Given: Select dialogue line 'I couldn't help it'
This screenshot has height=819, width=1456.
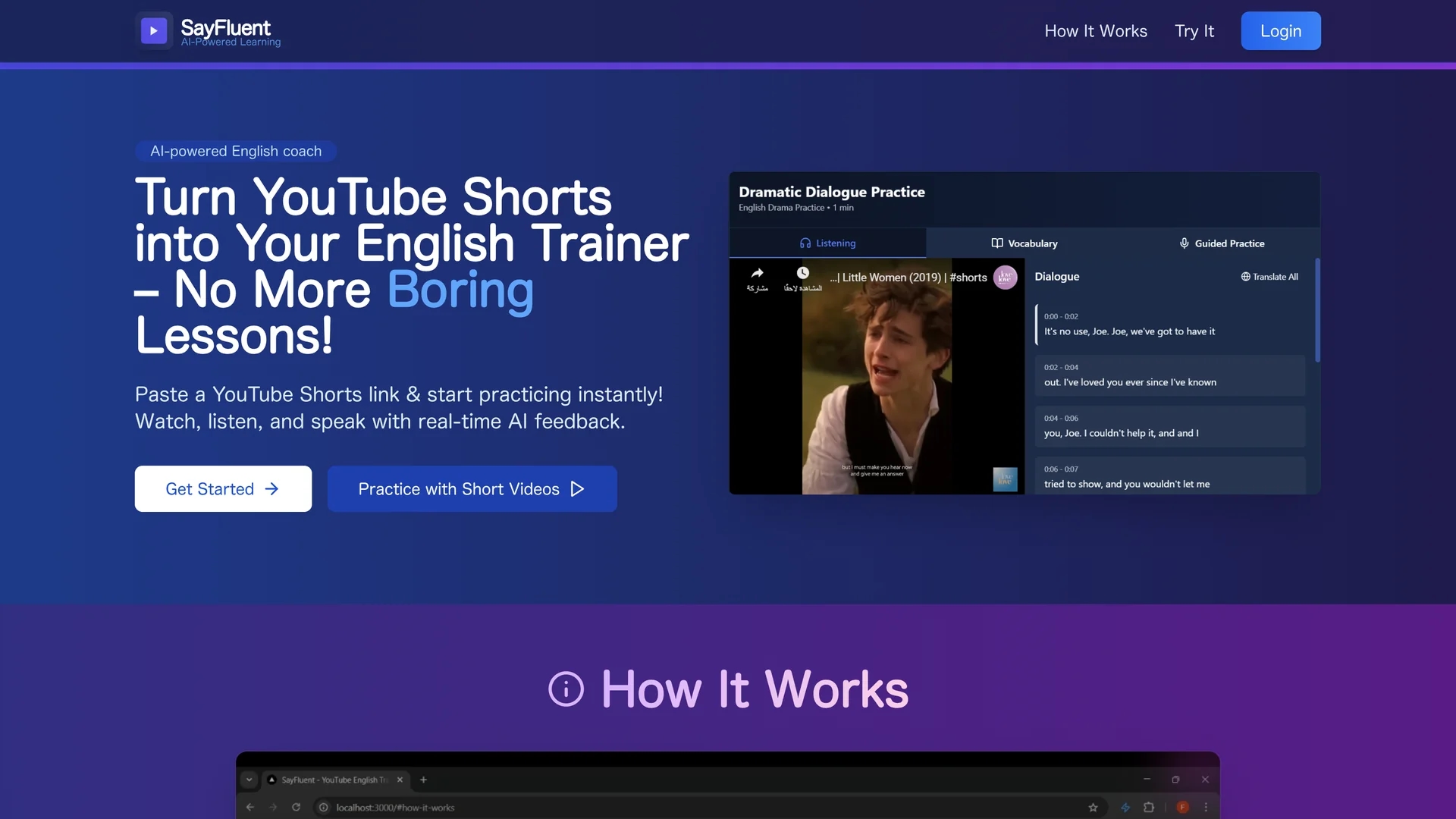Looking at the screenshot, I should [x=1170, y=426].
